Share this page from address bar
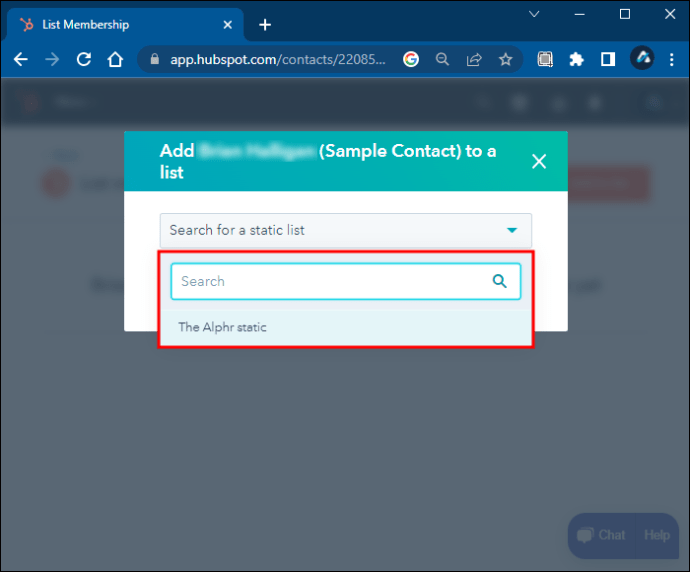Image resolution: width=690 pixels, height=572 pixels. (x=474, y=59)
